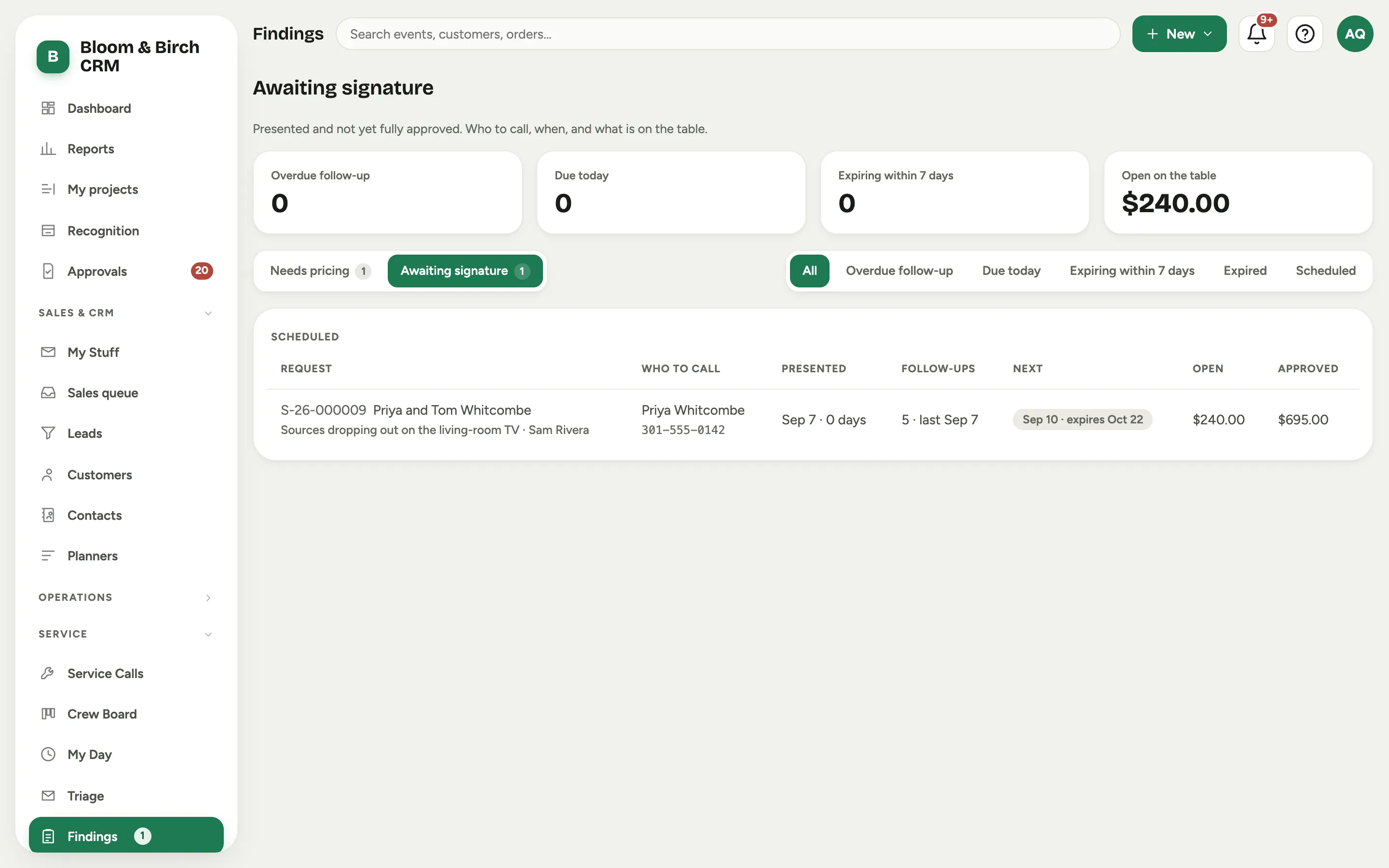Screen dimensions: 1389x868
Task: Filter by Overdue follow-up
Action: click(899, 271)
